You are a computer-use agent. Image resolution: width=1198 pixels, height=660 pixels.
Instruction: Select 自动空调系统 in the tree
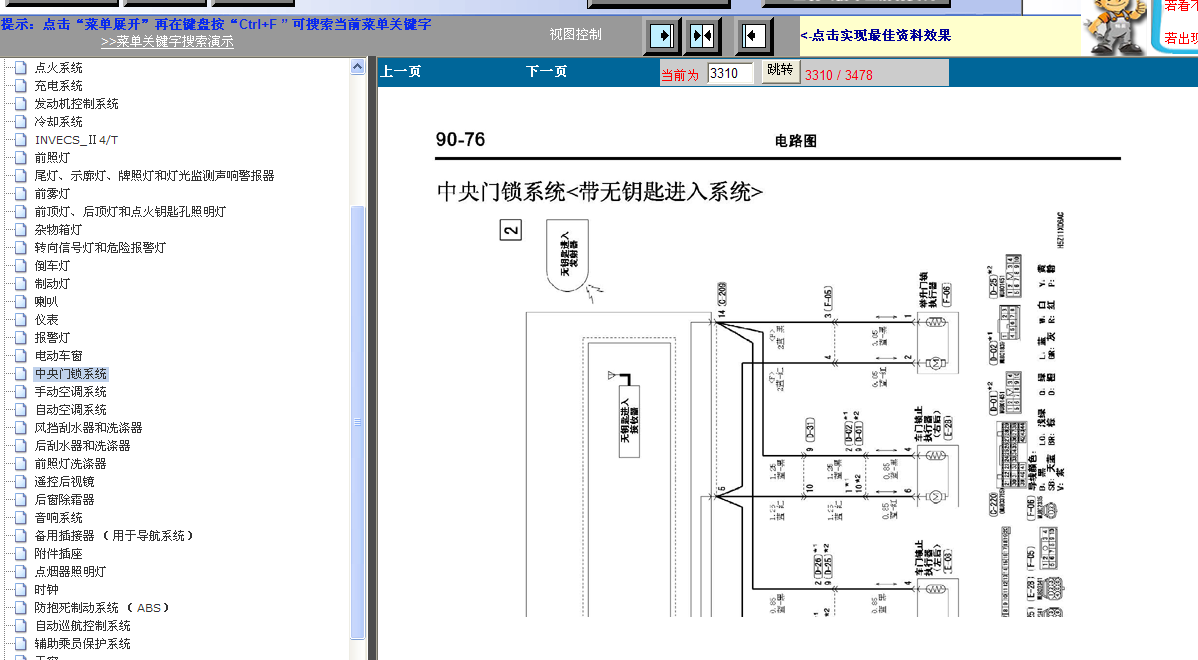pyautogui.click(x=70, y=410)
